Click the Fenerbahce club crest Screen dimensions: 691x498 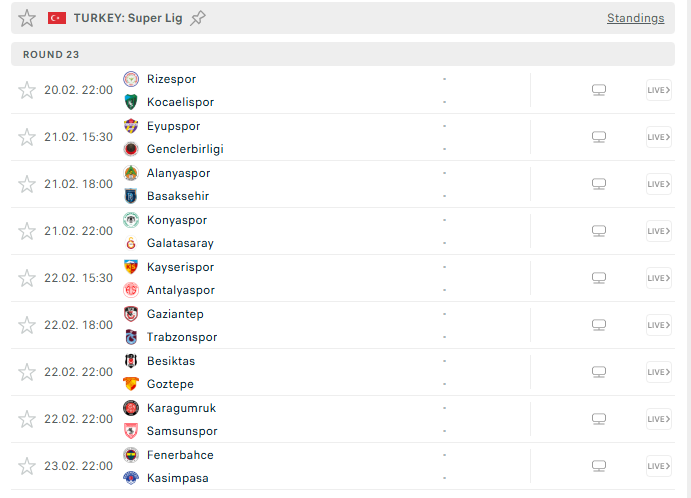(131, 455)
